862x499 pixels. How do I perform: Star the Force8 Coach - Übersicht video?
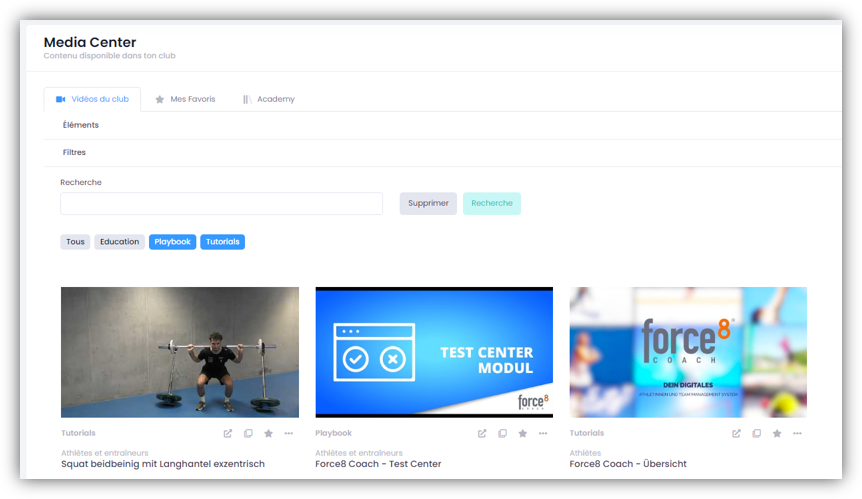[776, 433]
